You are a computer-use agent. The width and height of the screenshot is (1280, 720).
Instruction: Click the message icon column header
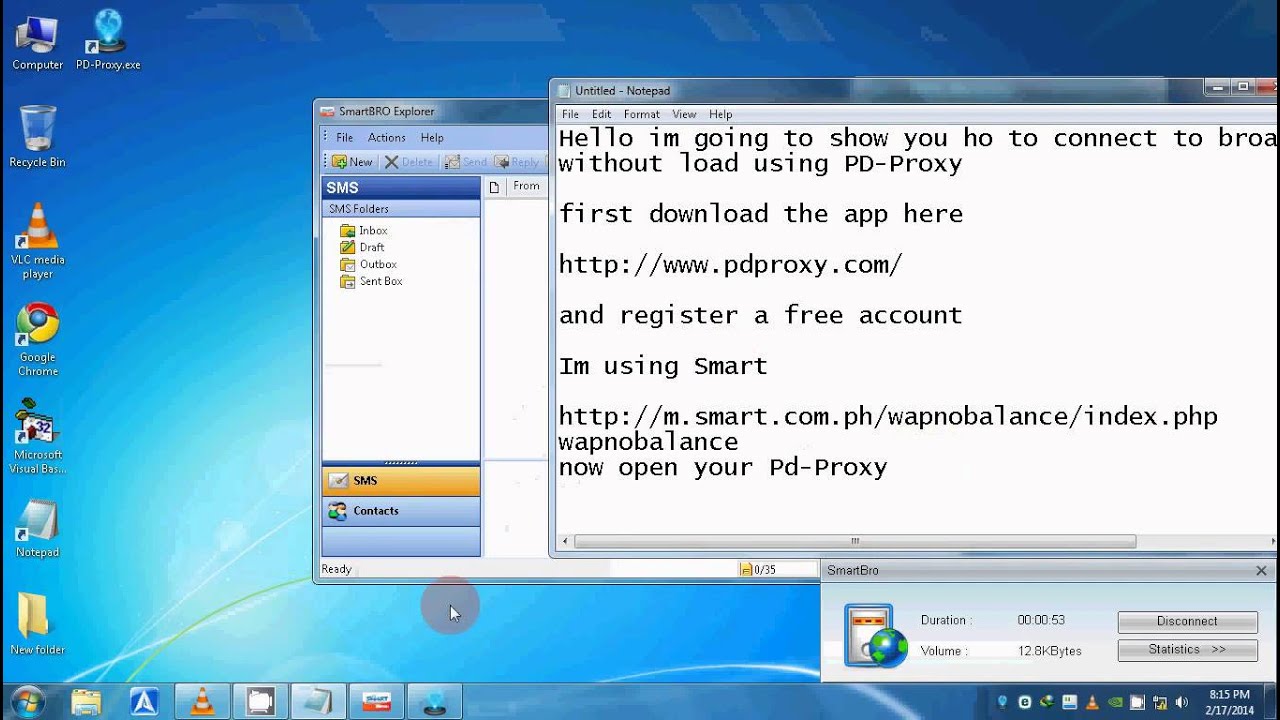[x=494, y=186]
